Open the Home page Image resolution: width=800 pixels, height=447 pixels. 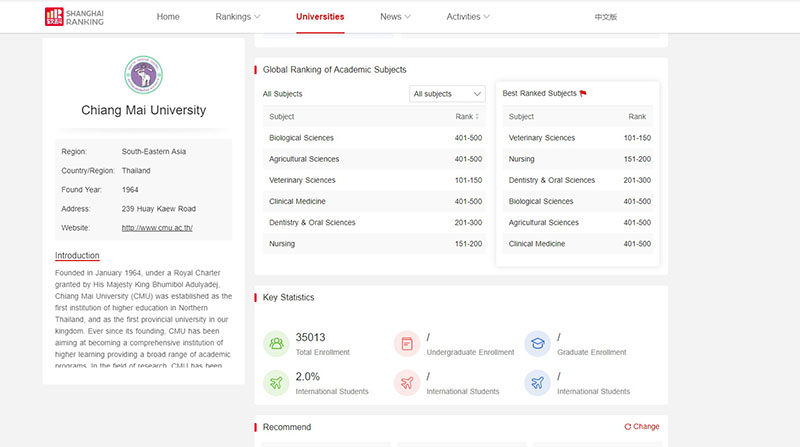coord(168,17)
